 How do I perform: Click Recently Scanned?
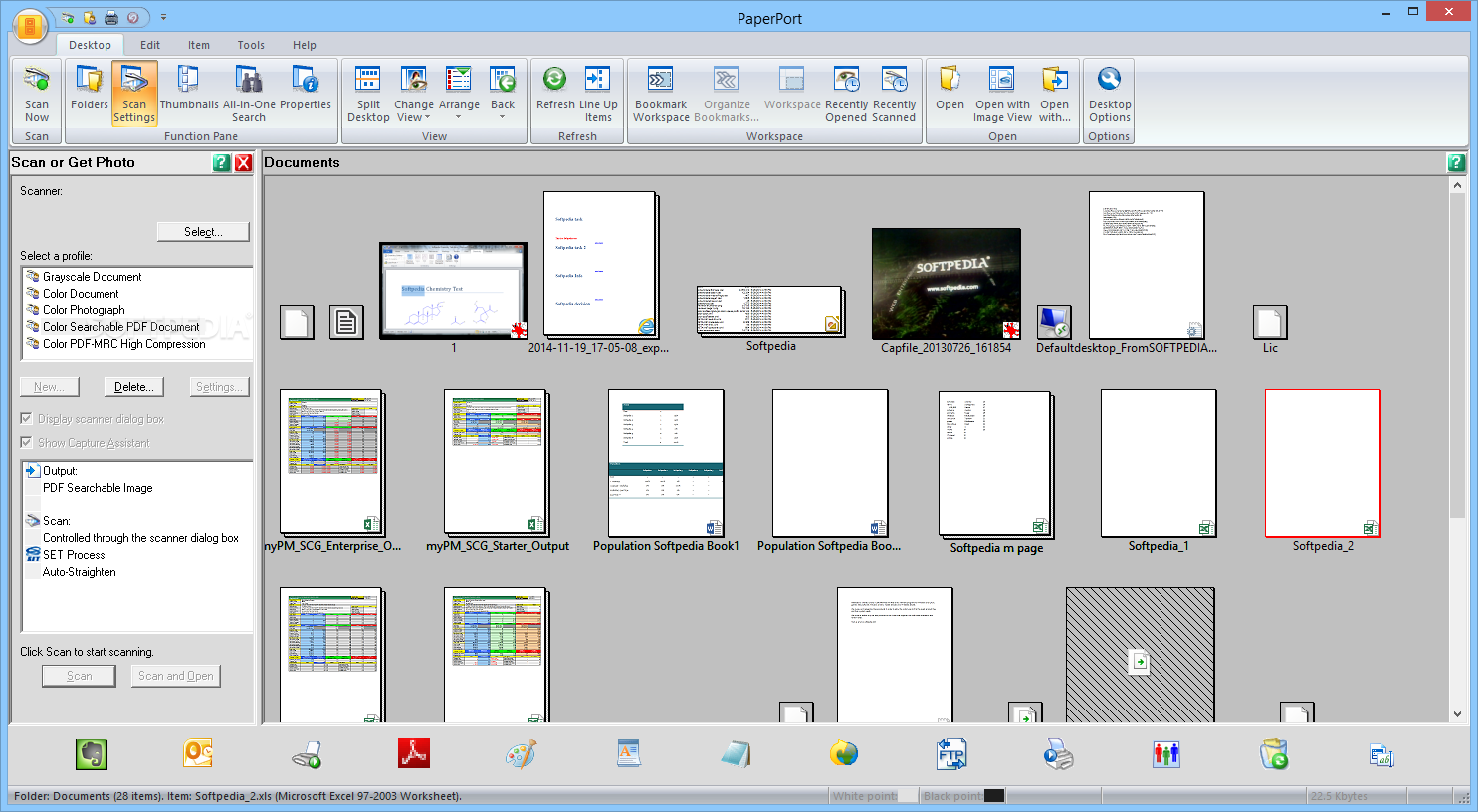pyautogui.click(x=894, y=94)
